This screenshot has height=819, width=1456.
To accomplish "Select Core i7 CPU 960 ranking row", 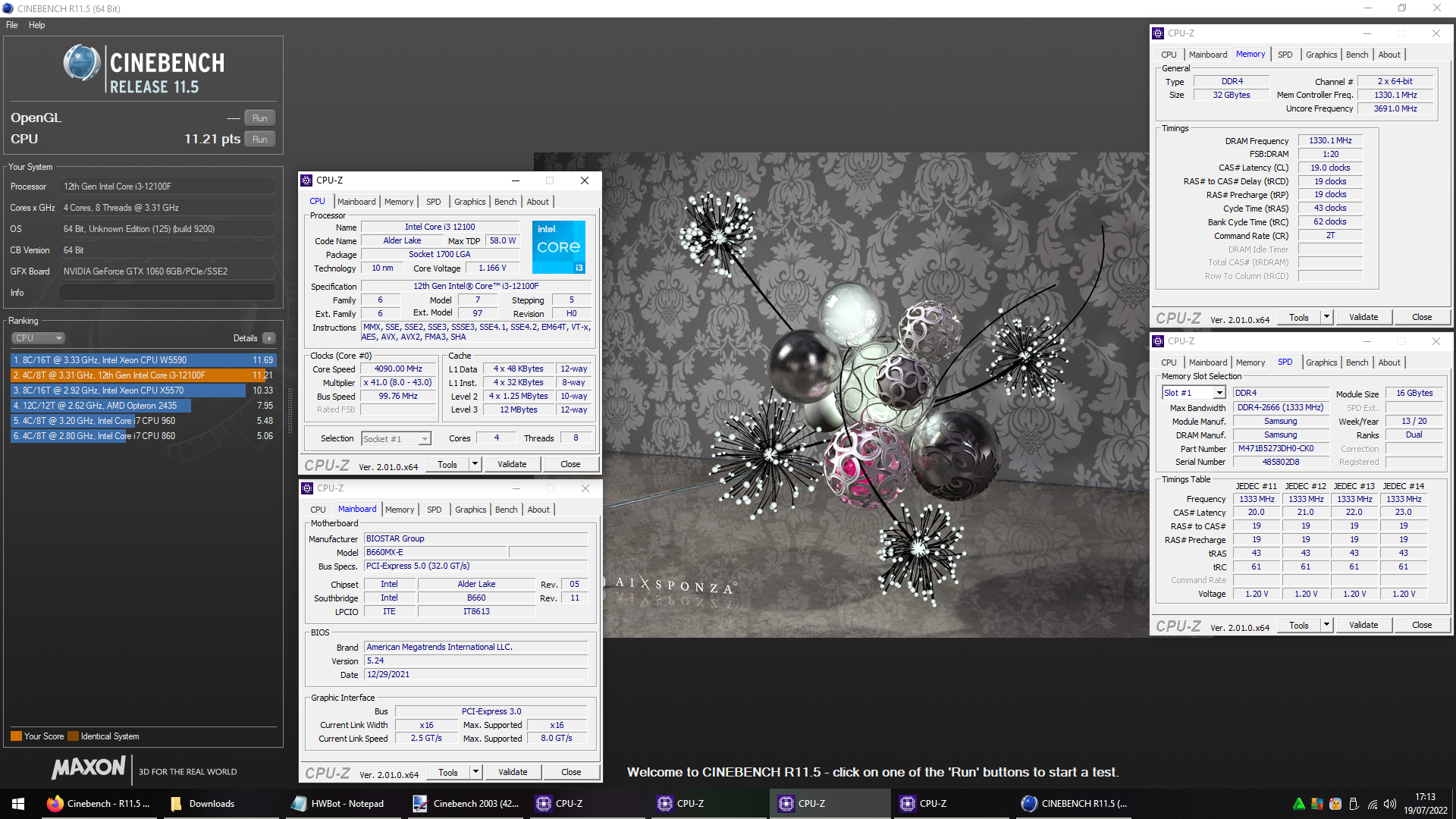I will tap(143, 421).
